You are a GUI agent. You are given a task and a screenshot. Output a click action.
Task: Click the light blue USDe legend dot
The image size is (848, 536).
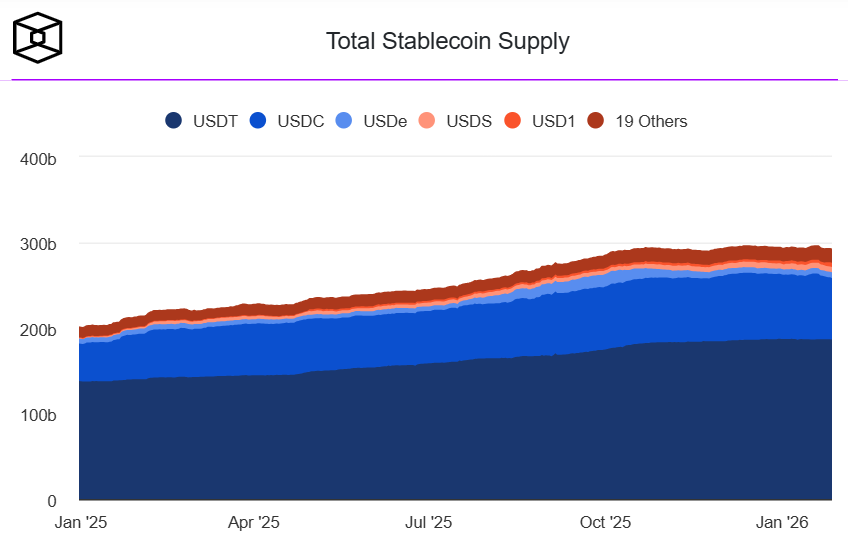(344, 121)
